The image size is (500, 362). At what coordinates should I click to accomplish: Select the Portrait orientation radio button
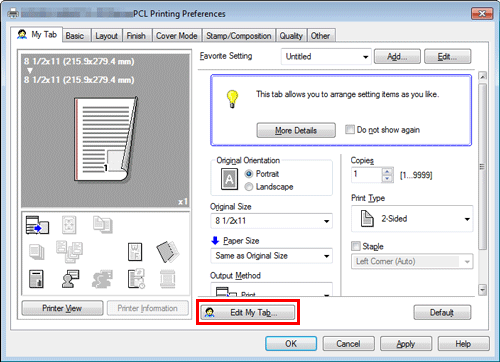point(249,174)
